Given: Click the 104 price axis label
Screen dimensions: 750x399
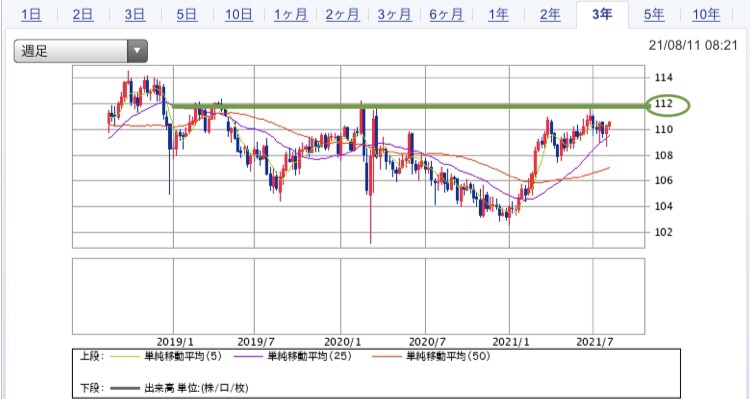Looking at the screenshot, I should (663, 206).
